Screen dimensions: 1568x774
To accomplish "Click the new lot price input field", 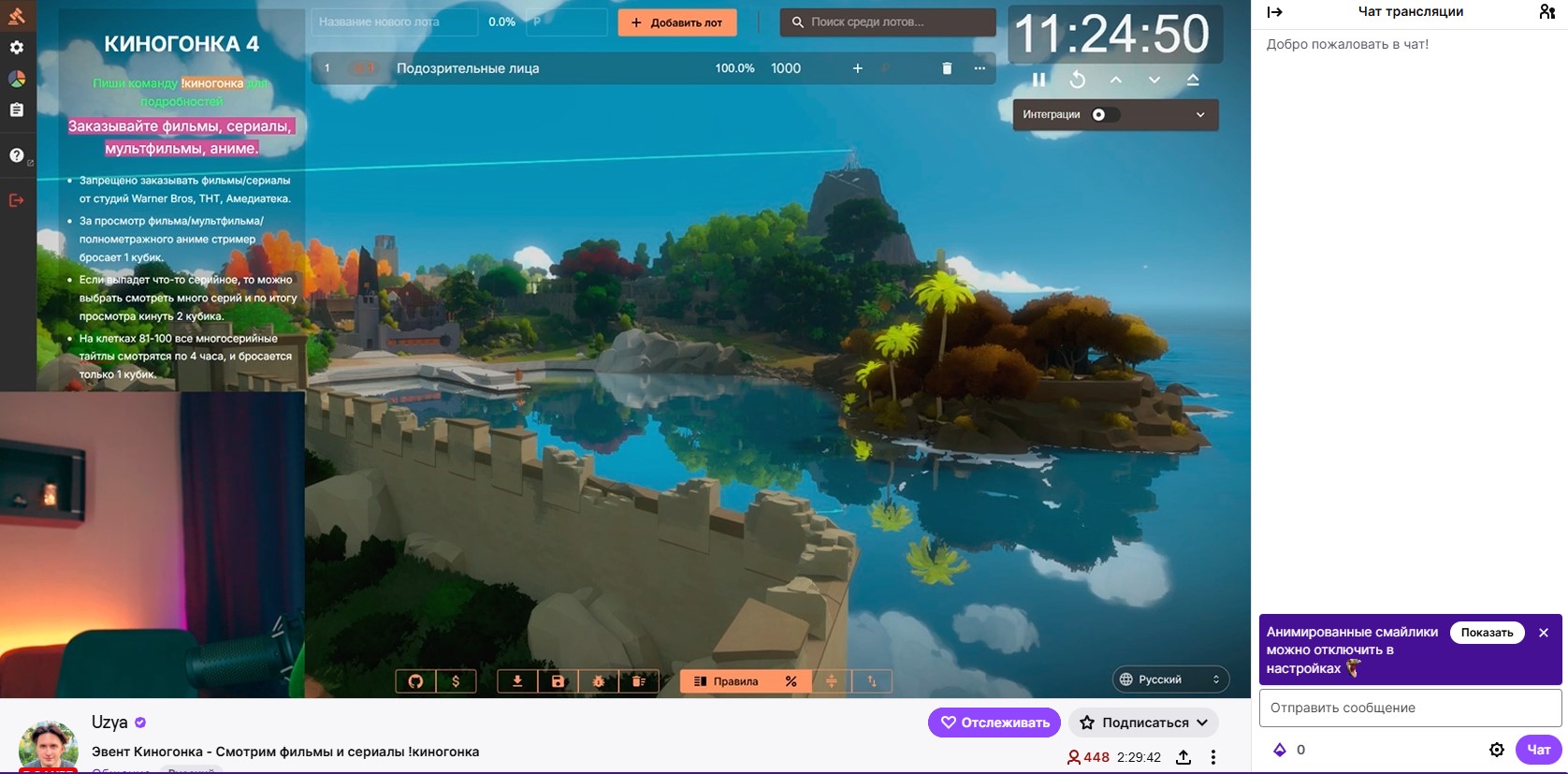I will pos(567,22).
